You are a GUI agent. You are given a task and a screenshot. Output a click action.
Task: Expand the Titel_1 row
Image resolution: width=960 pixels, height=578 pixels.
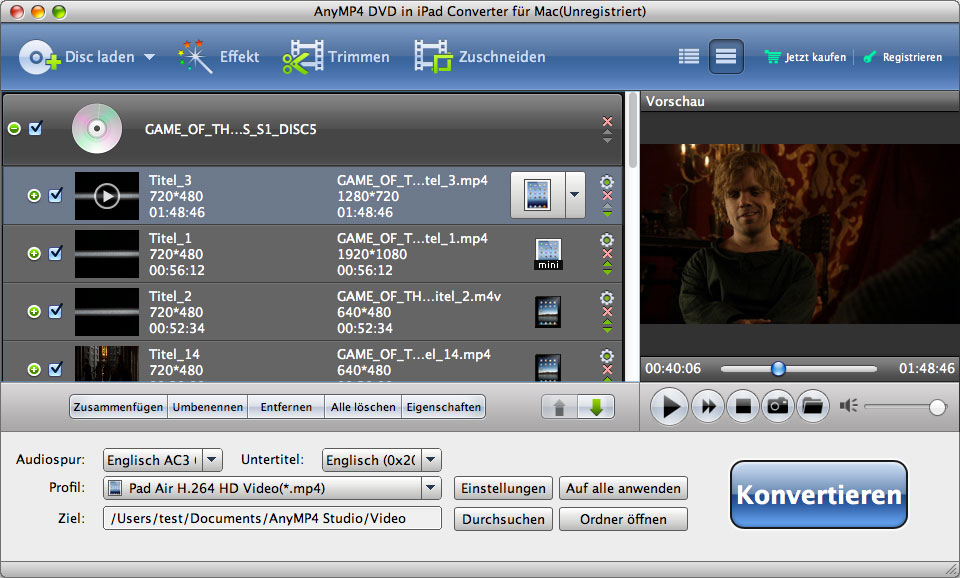click(34, 253)
